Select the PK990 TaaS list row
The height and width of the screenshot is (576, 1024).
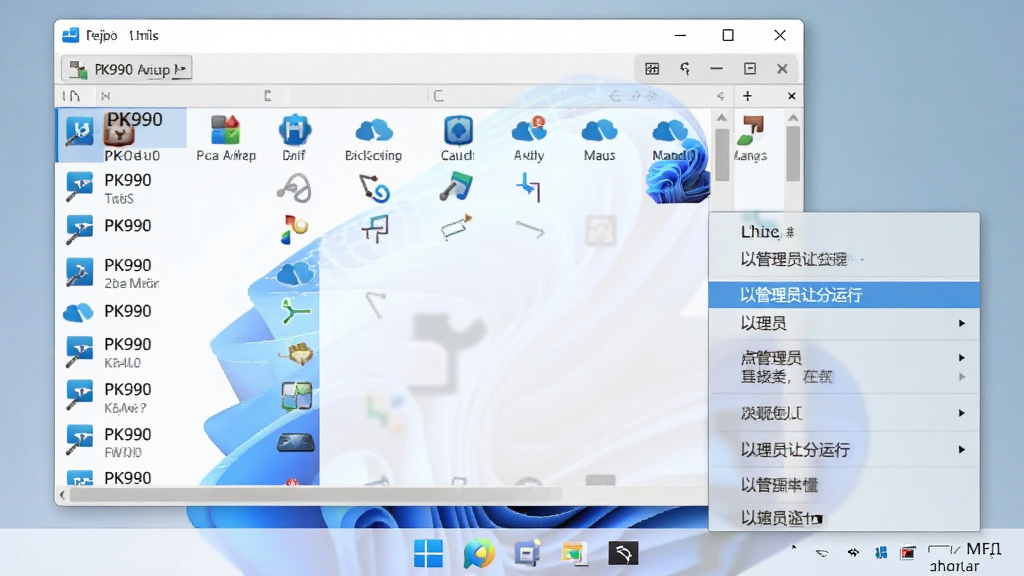coord(121,188)
